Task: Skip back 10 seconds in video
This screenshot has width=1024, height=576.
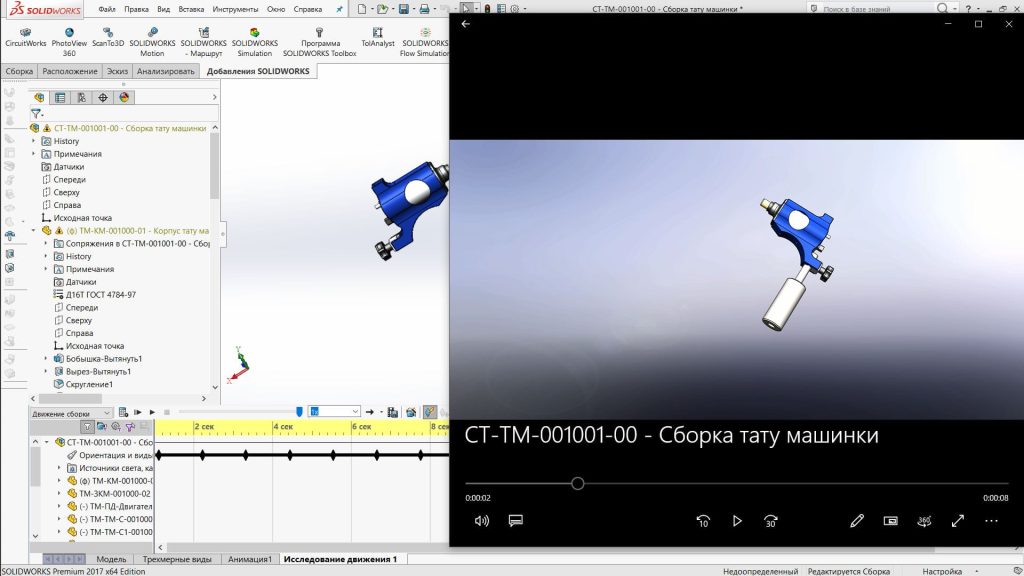Action: (703, 520)
